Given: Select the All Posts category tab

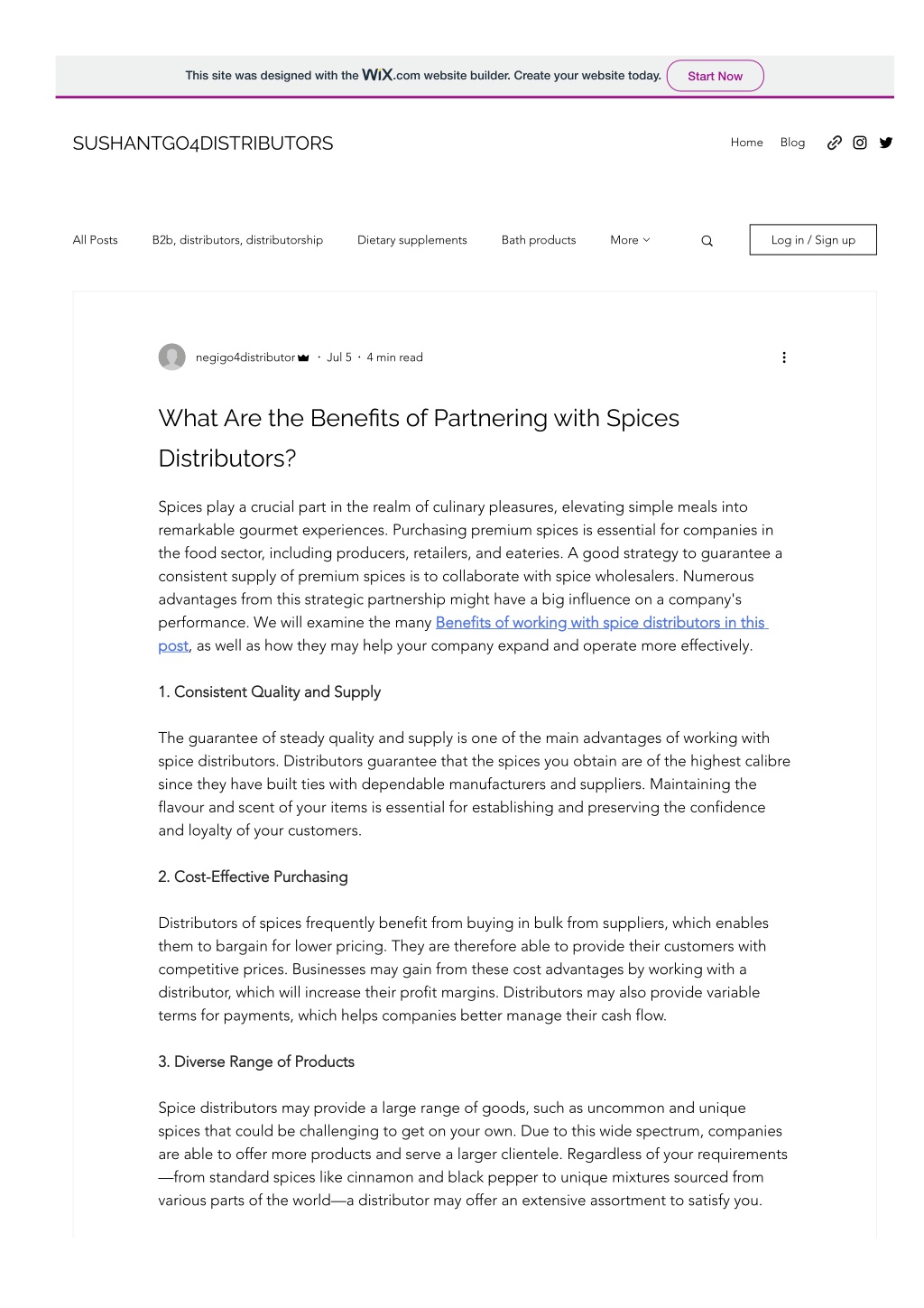Looking at the screenshot, I should click(x=95, y=240).
